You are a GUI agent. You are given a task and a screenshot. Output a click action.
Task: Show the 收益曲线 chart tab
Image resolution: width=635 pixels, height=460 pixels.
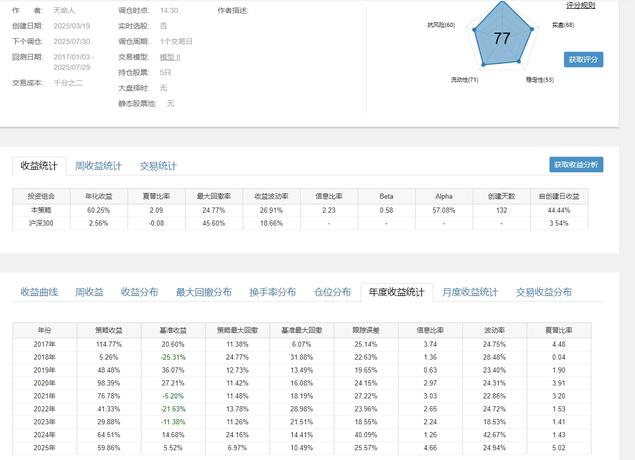coord(39,292)
